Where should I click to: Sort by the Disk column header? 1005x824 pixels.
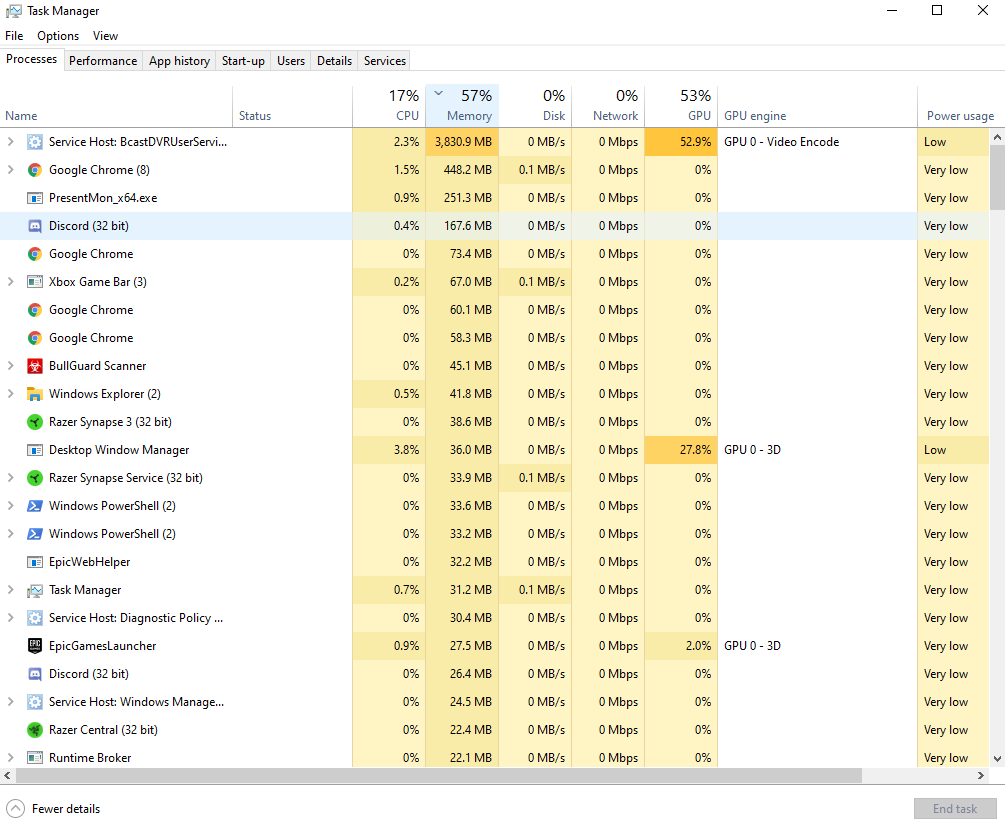pyautogui.click(x=535, y=106)
